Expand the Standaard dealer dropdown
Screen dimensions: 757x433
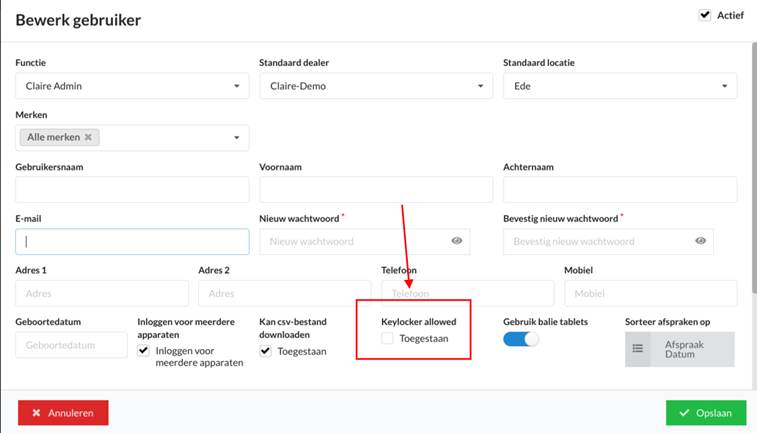[x=376, y=86]
